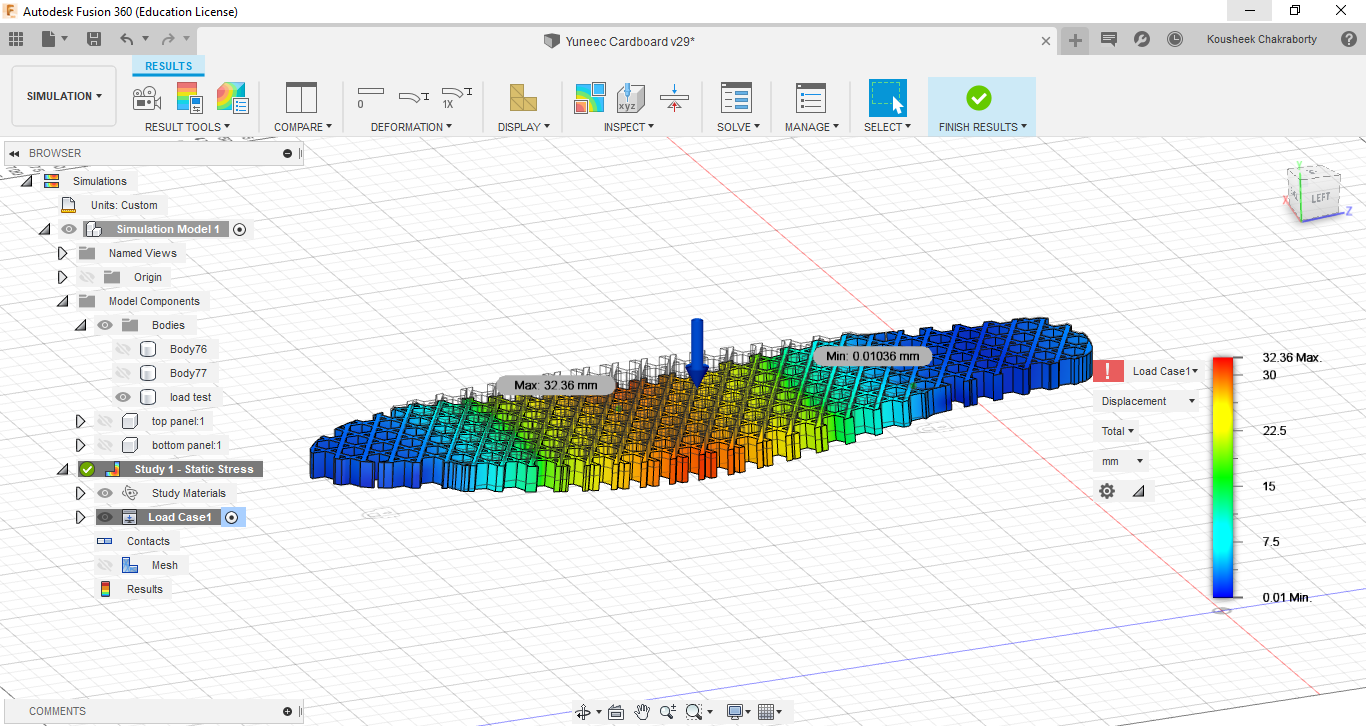Click the Display mesh cubes icon

523,98
